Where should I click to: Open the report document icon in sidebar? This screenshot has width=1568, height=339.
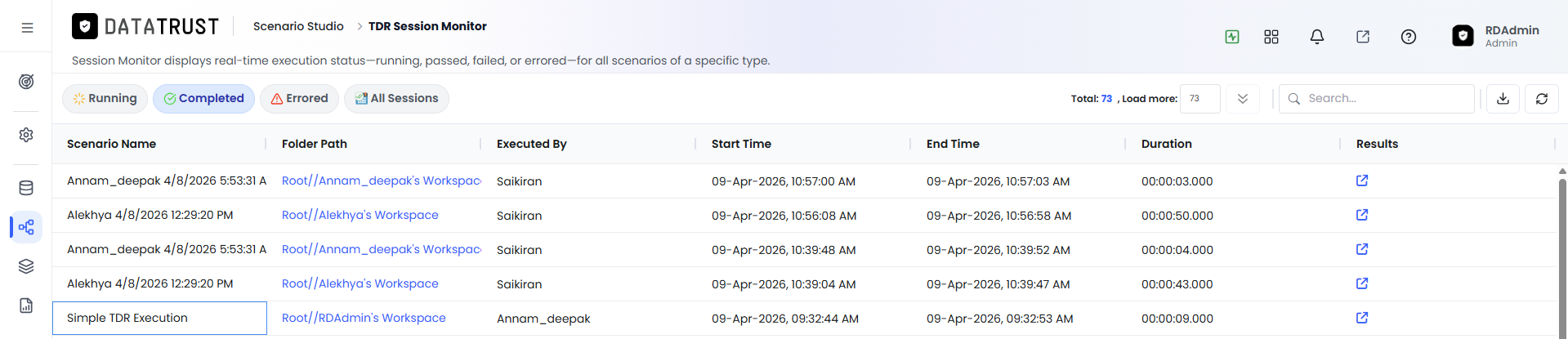[26, 306]
